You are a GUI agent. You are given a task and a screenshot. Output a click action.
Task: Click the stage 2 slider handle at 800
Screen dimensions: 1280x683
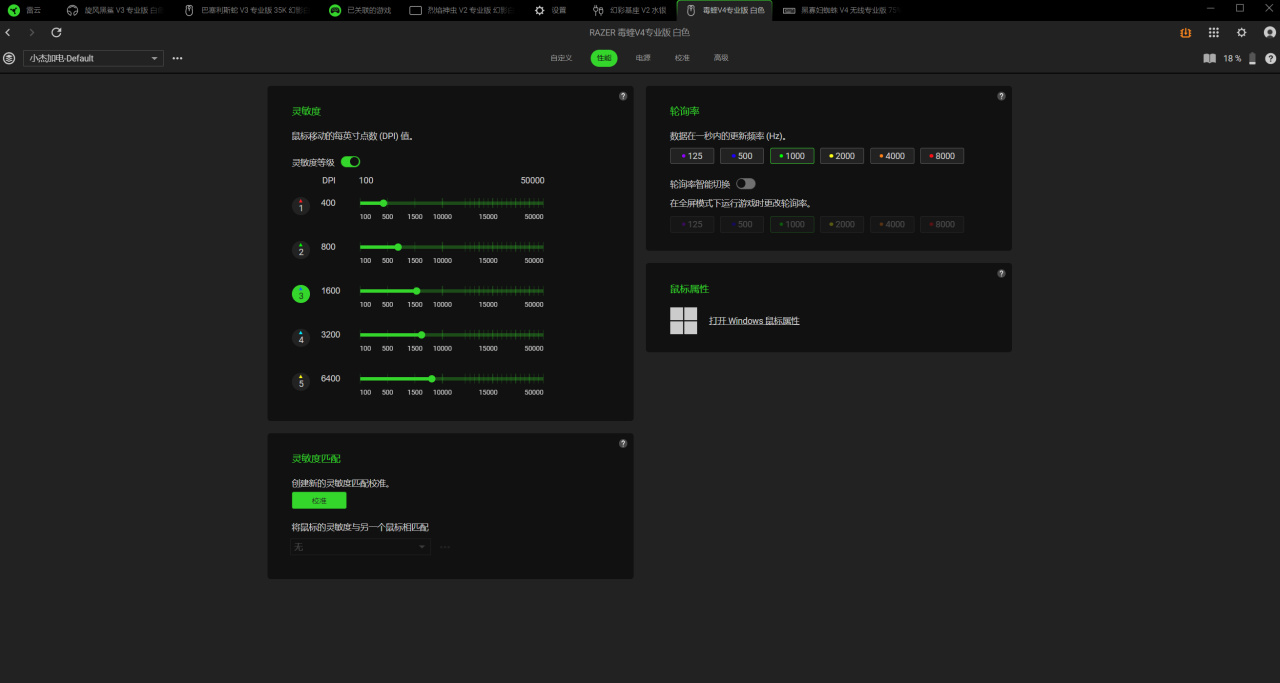398,247
